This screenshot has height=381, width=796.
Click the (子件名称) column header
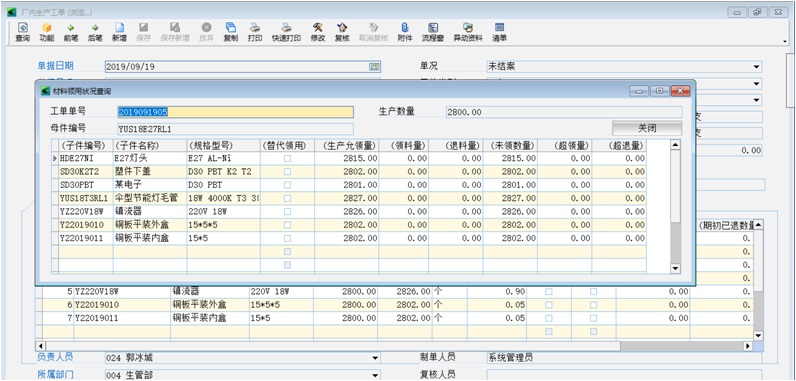click(x=150, y=146)
